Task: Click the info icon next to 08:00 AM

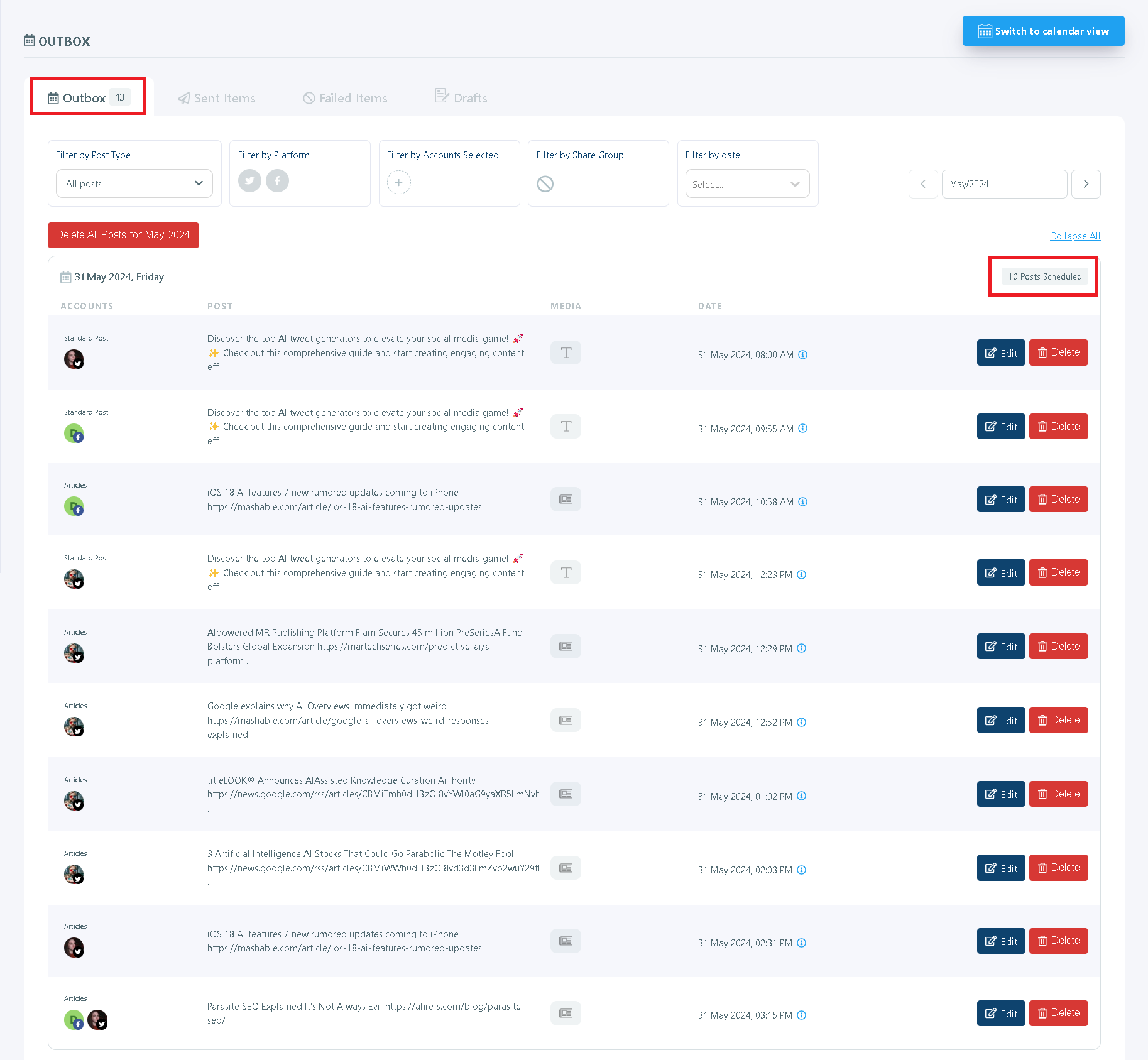Action: (802, 354)
